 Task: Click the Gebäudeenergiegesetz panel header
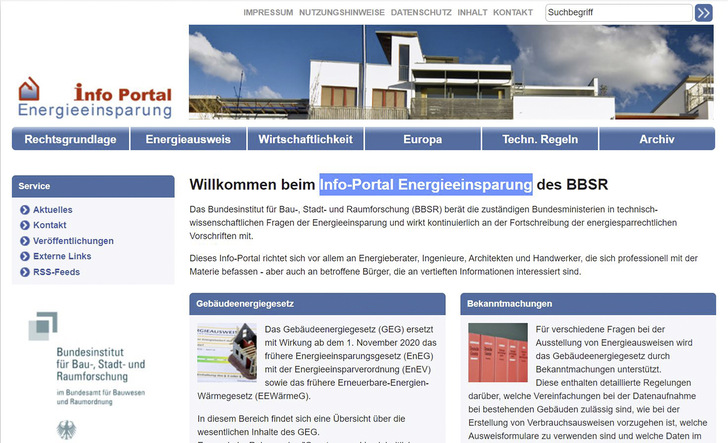click(317, 304)
